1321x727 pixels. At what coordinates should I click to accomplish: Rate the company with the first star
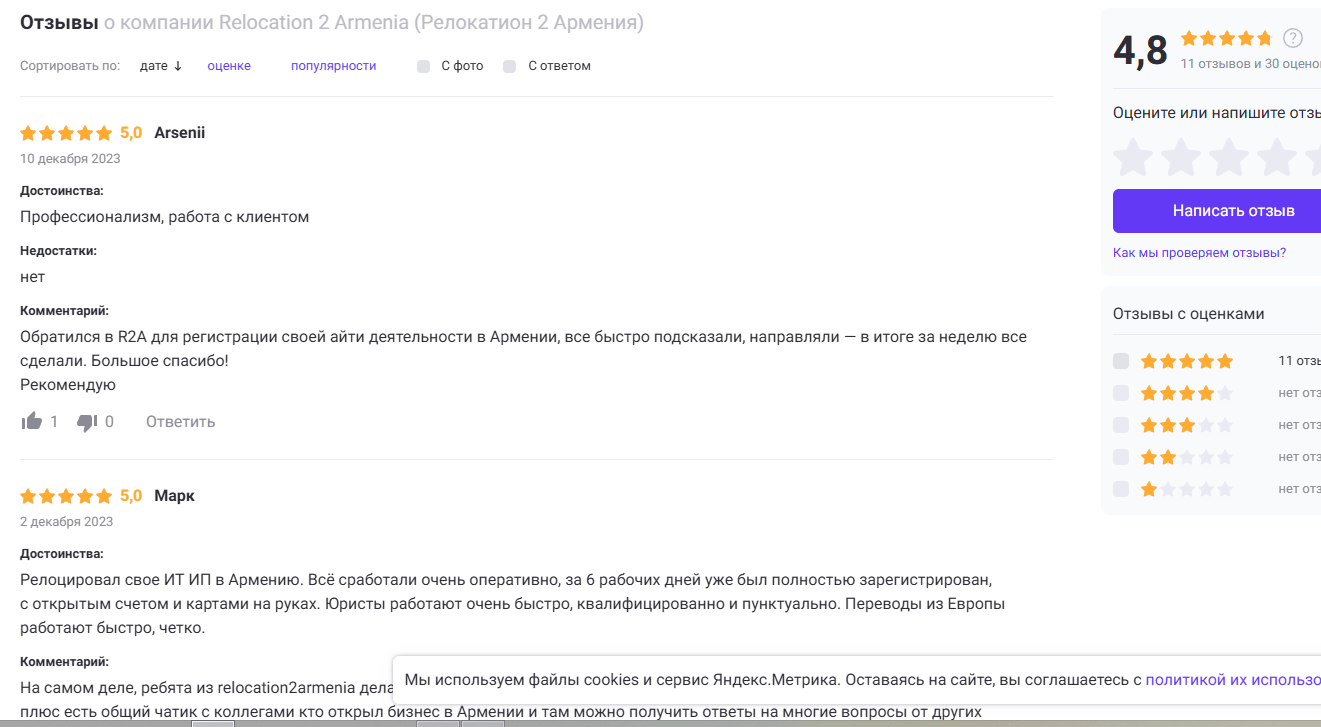tap(1133, 158)
